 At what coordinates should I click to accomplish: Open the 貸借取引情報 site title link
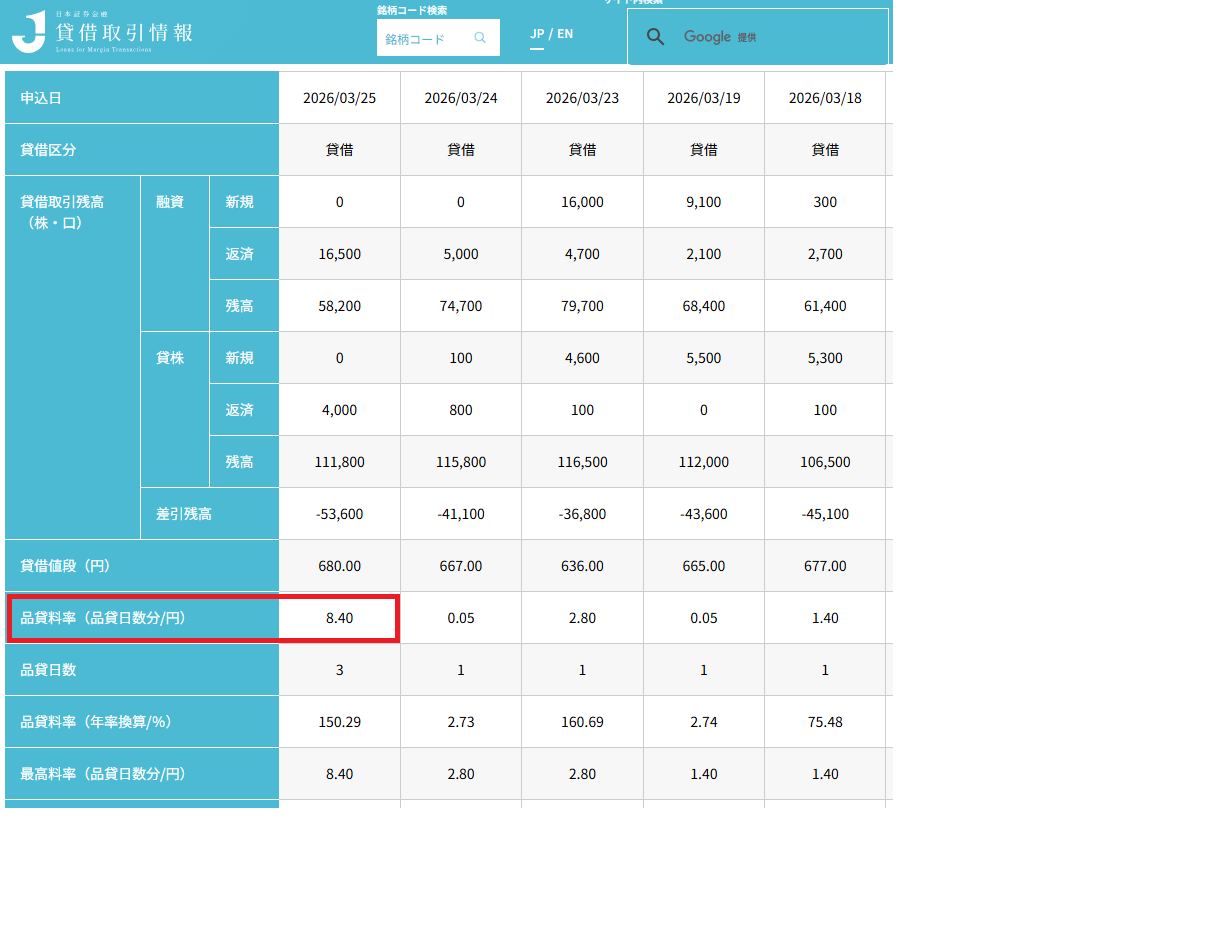pyautogui.click(x=124, y=32)
